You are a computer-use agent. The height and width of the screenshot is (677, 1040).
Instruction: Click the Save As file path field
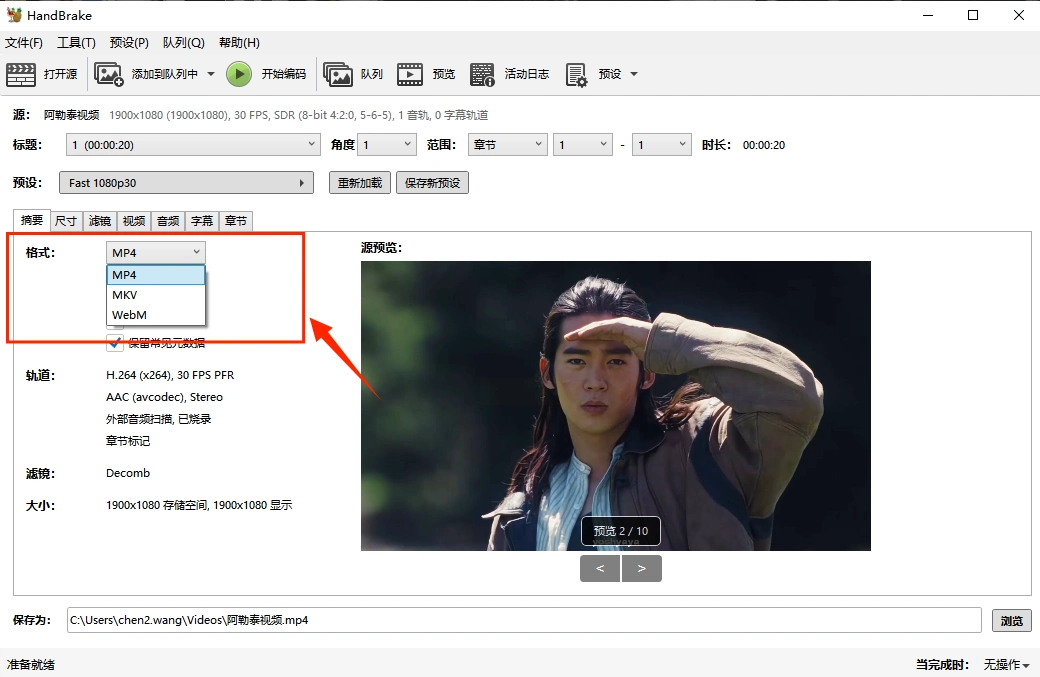click(x=524, y=620)
